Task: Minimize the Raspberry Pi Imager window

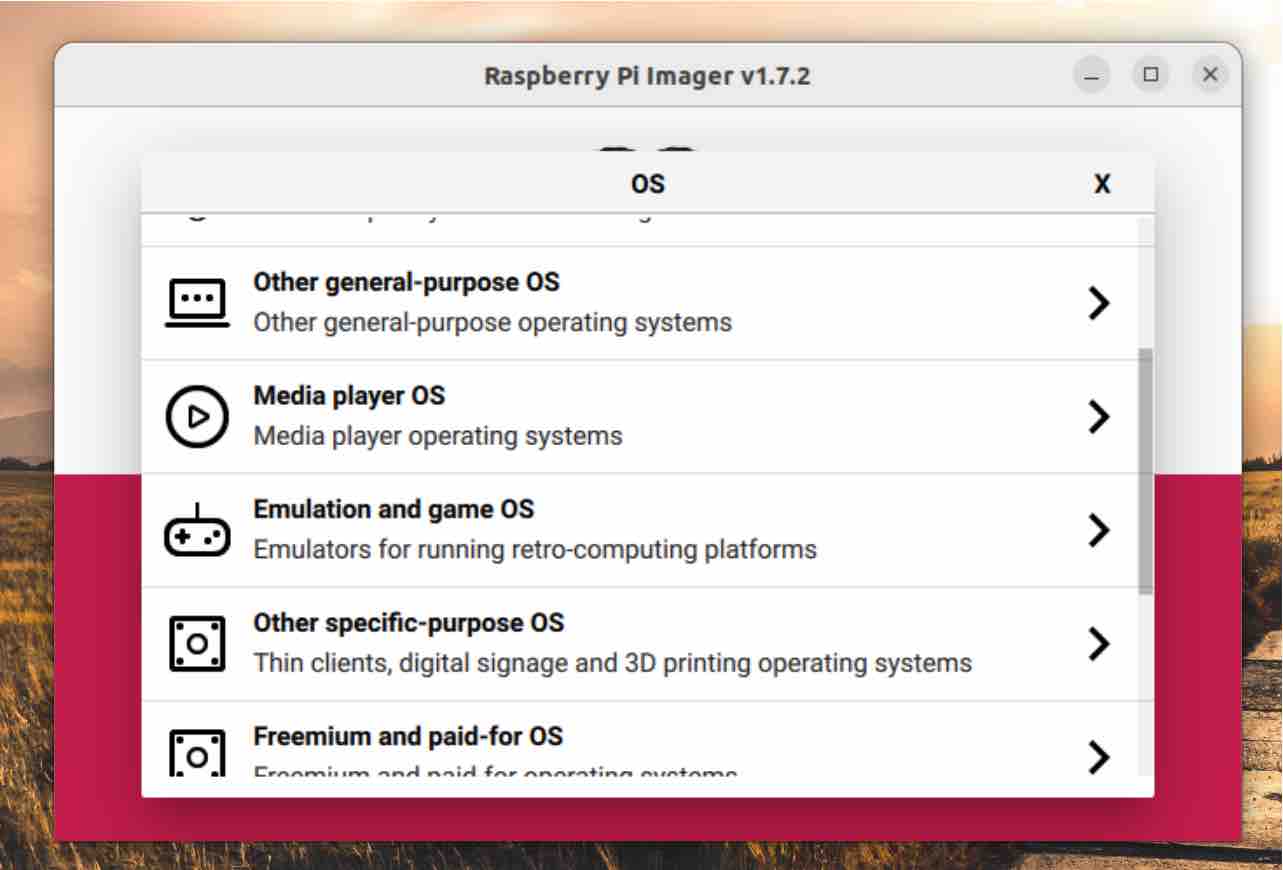Action: (x=1092, y=75)
